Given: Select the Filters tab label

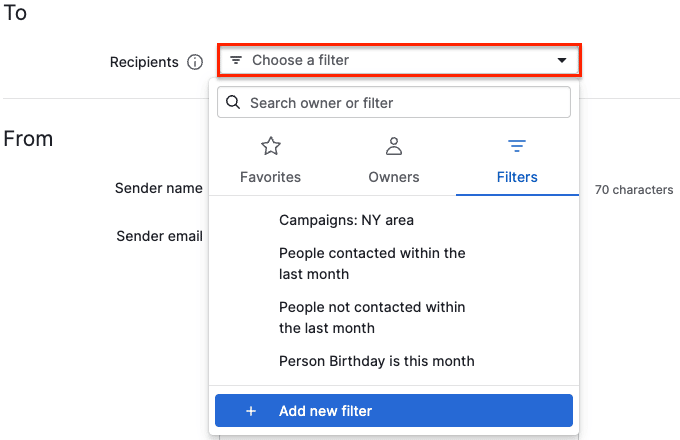Looking at the screenshot, I should [517, 177].
